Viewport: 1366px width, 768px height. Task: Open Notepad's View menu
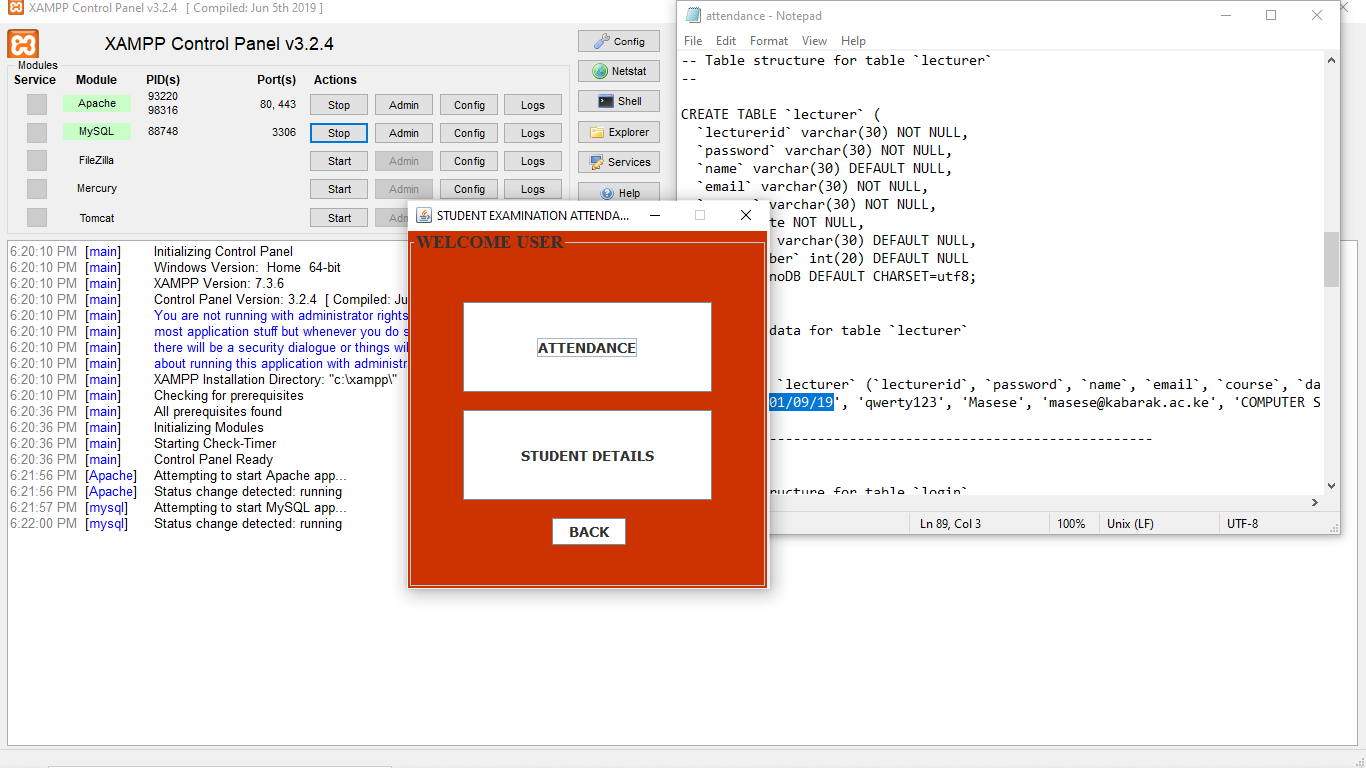[x=814, y=40]
